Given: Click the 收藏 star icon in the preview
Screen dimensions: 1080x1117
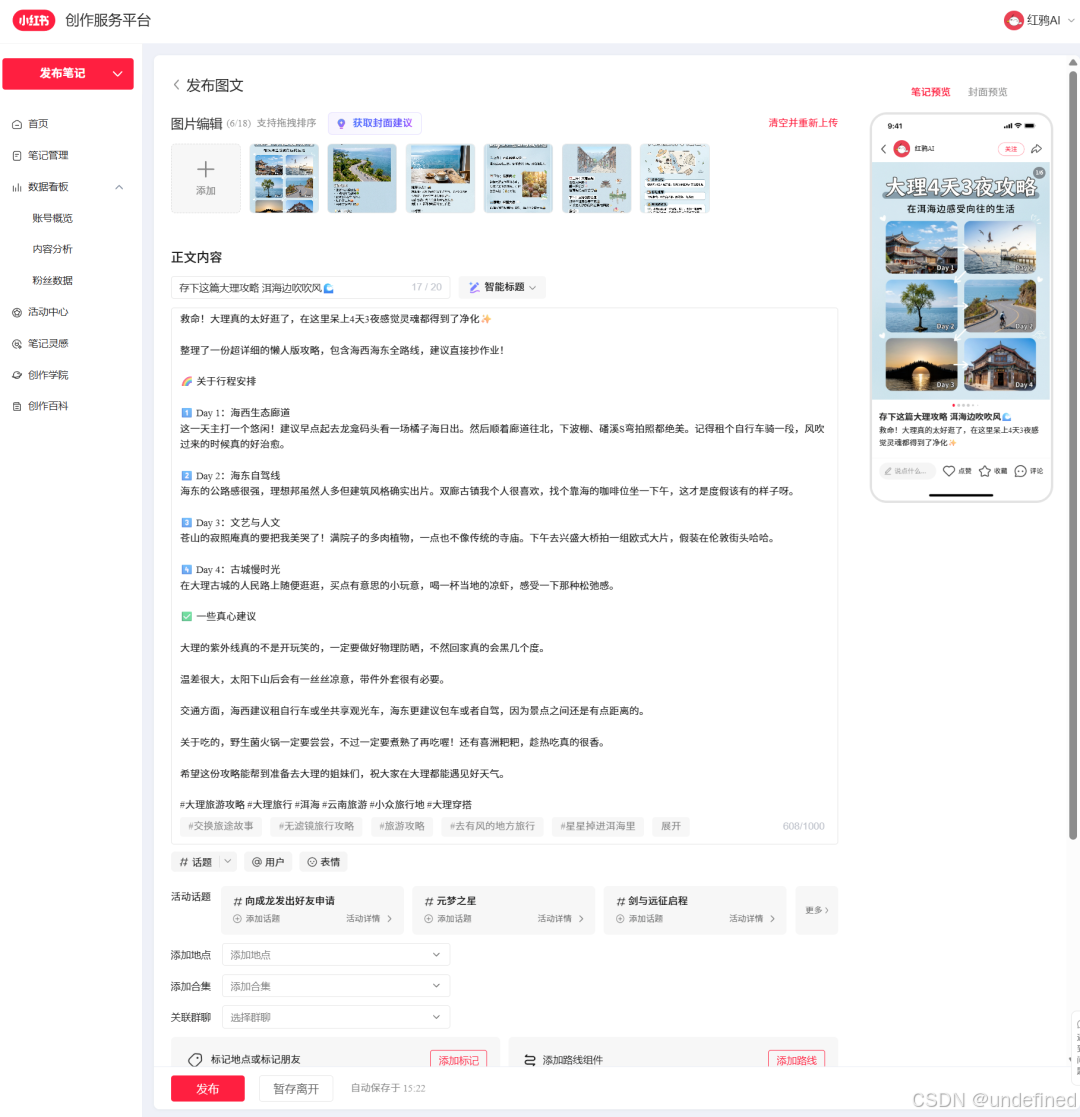Looking at the screenshot, I should pos(985,470).
